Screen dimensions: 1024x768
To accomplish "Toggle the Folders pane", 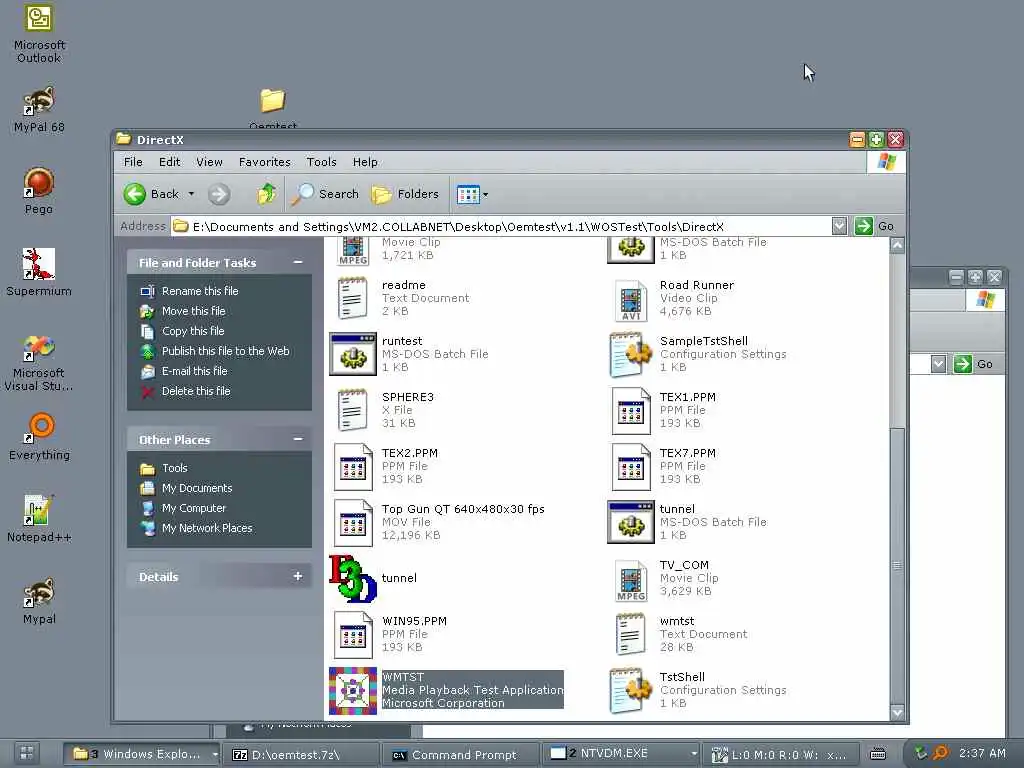I will 405,194.
